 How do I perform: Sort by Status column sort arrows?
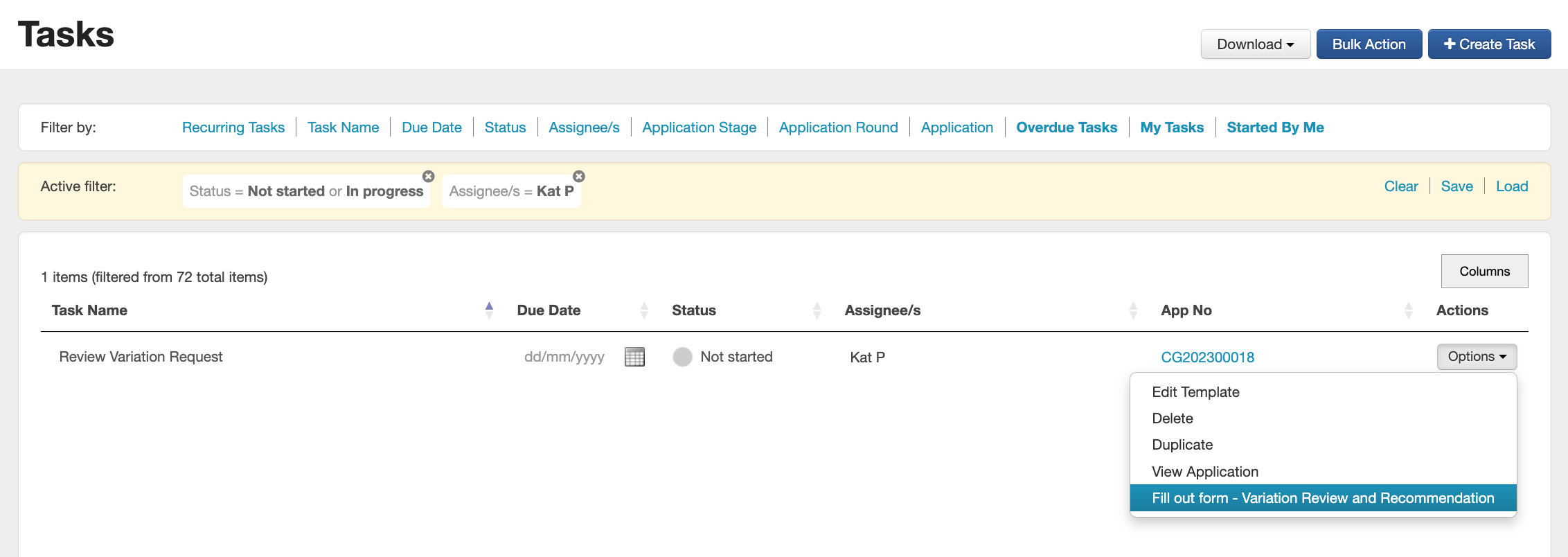817,310
